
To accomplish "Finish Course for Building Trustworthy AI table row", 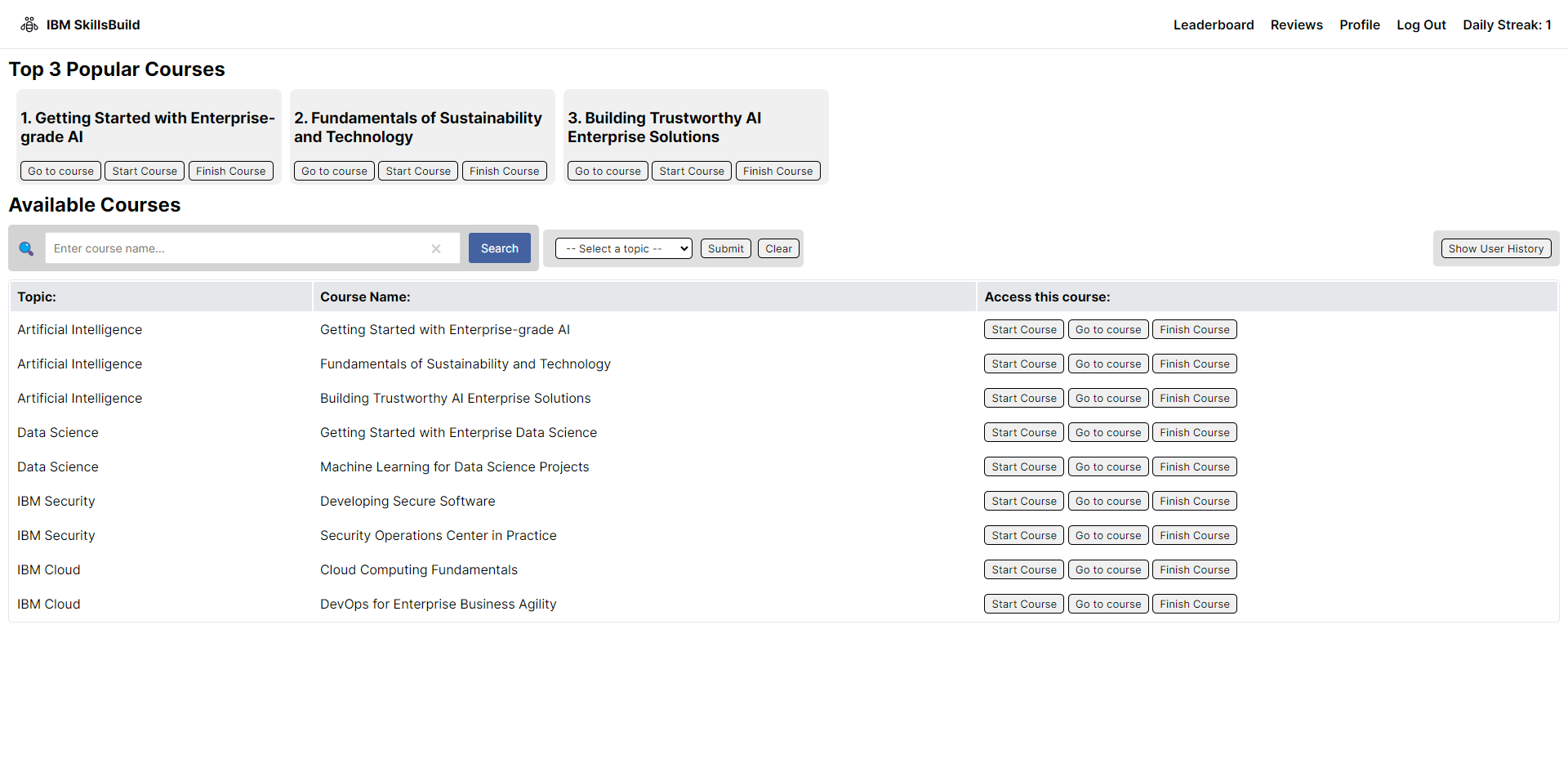I will click(x=1195, y=398).
